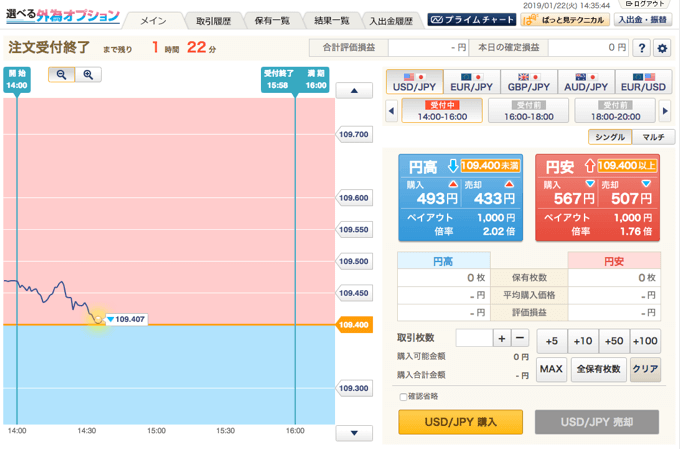Switch to 入出金履歴 tab

click(x=391, y=21)
